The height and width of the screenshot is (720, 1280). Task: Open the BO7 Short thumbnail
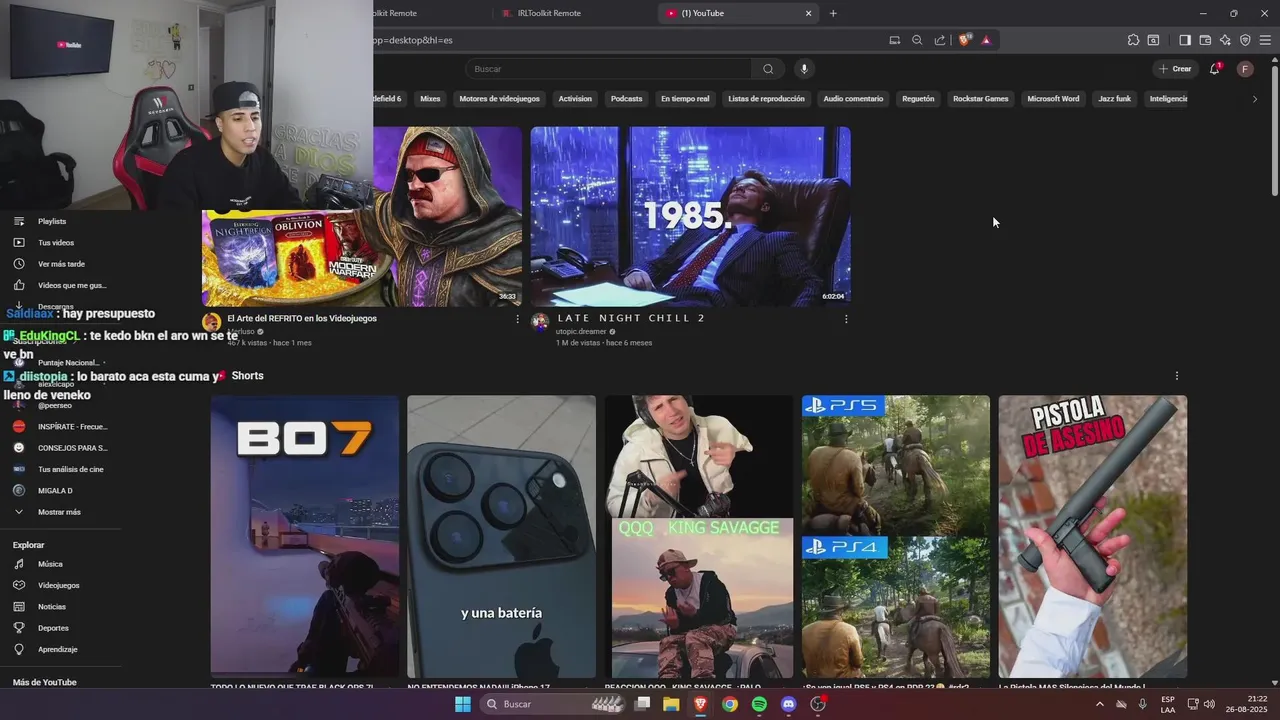tap(305, 536)
